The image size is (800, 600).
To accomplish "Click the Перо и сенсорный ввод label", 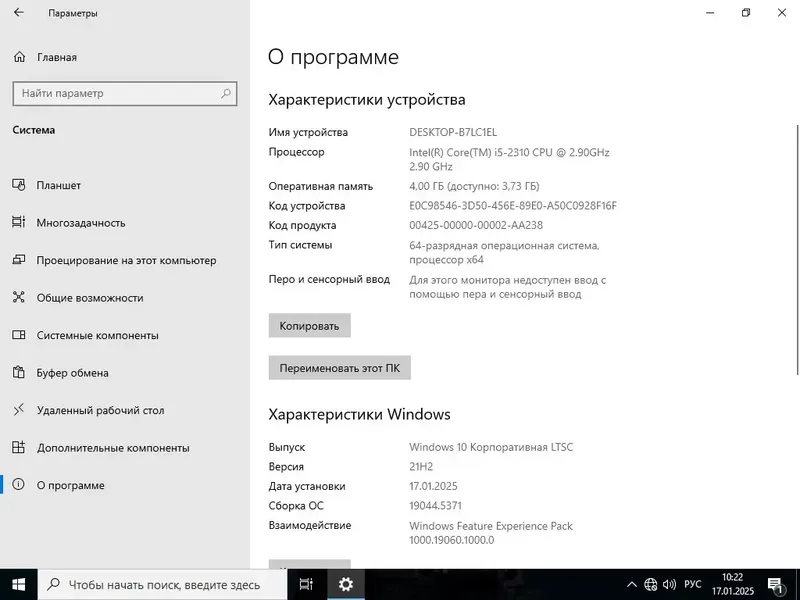I will tap(329, 279).
